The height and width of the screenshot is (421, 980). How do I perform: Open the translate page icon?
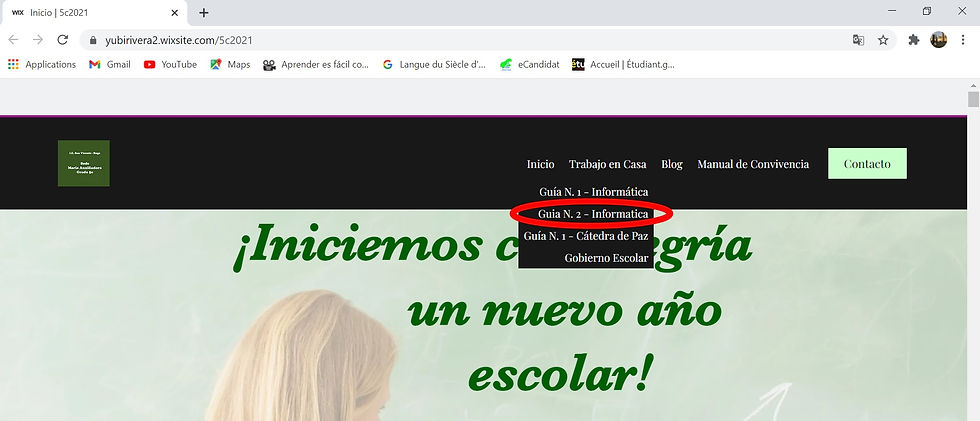point(858,40)
